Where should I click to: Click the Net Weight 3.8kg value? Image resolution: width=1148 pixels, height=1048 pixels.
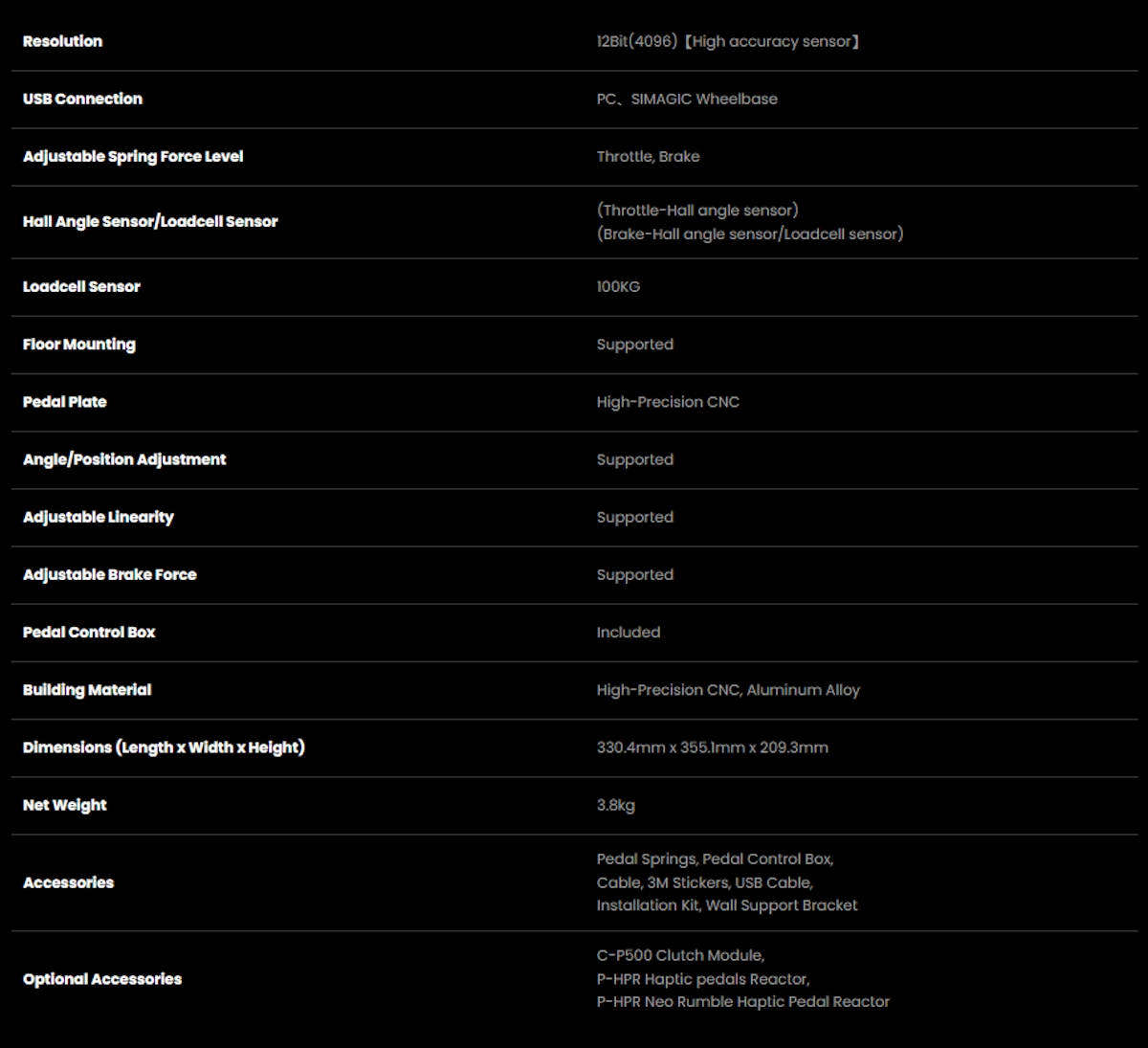[x=616, y=805]
